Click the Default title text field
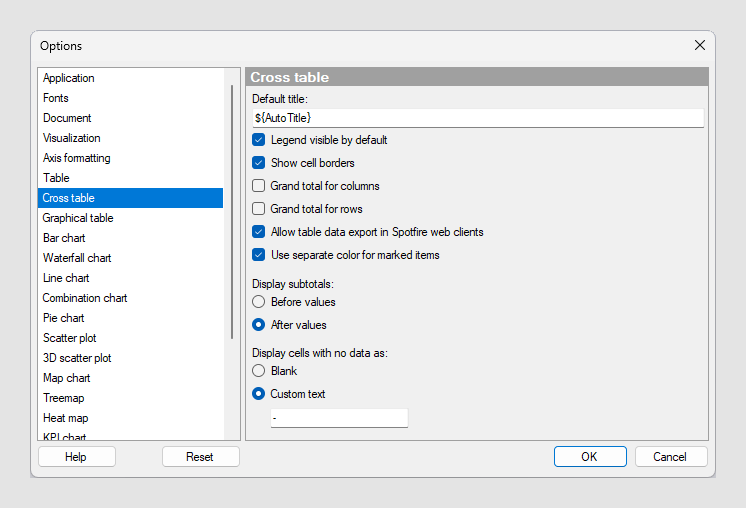Viewport: 746px width, 508px height. click(x=478, y=118)
